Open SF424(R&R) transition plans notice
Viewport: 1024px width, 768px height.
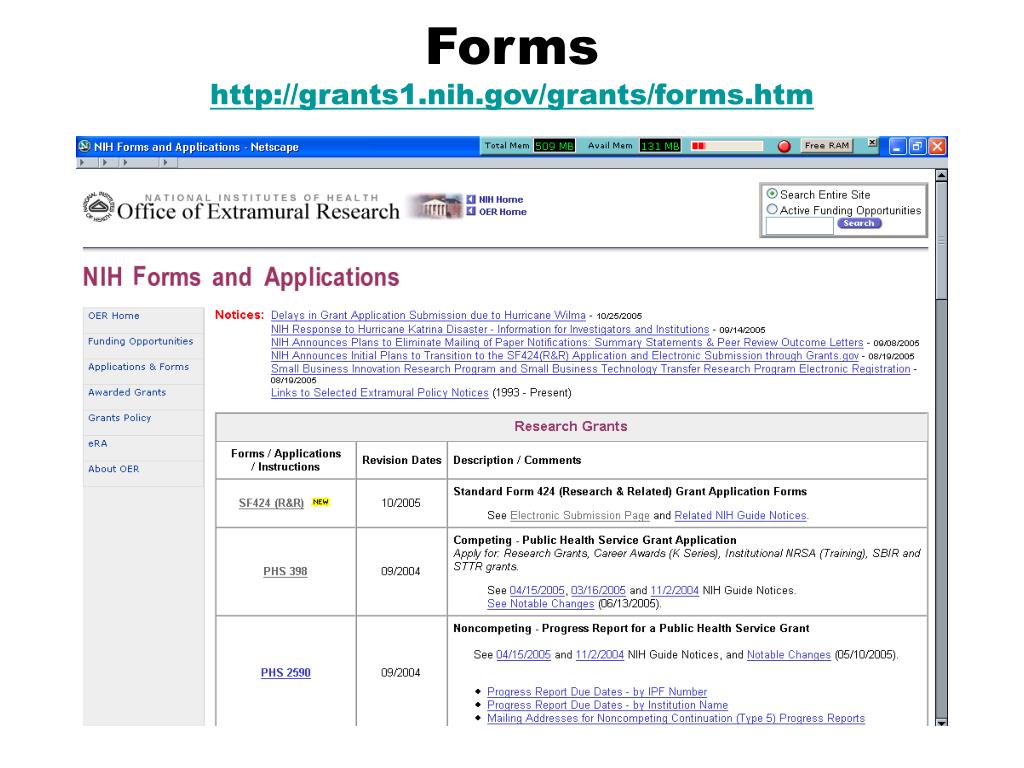565,355
